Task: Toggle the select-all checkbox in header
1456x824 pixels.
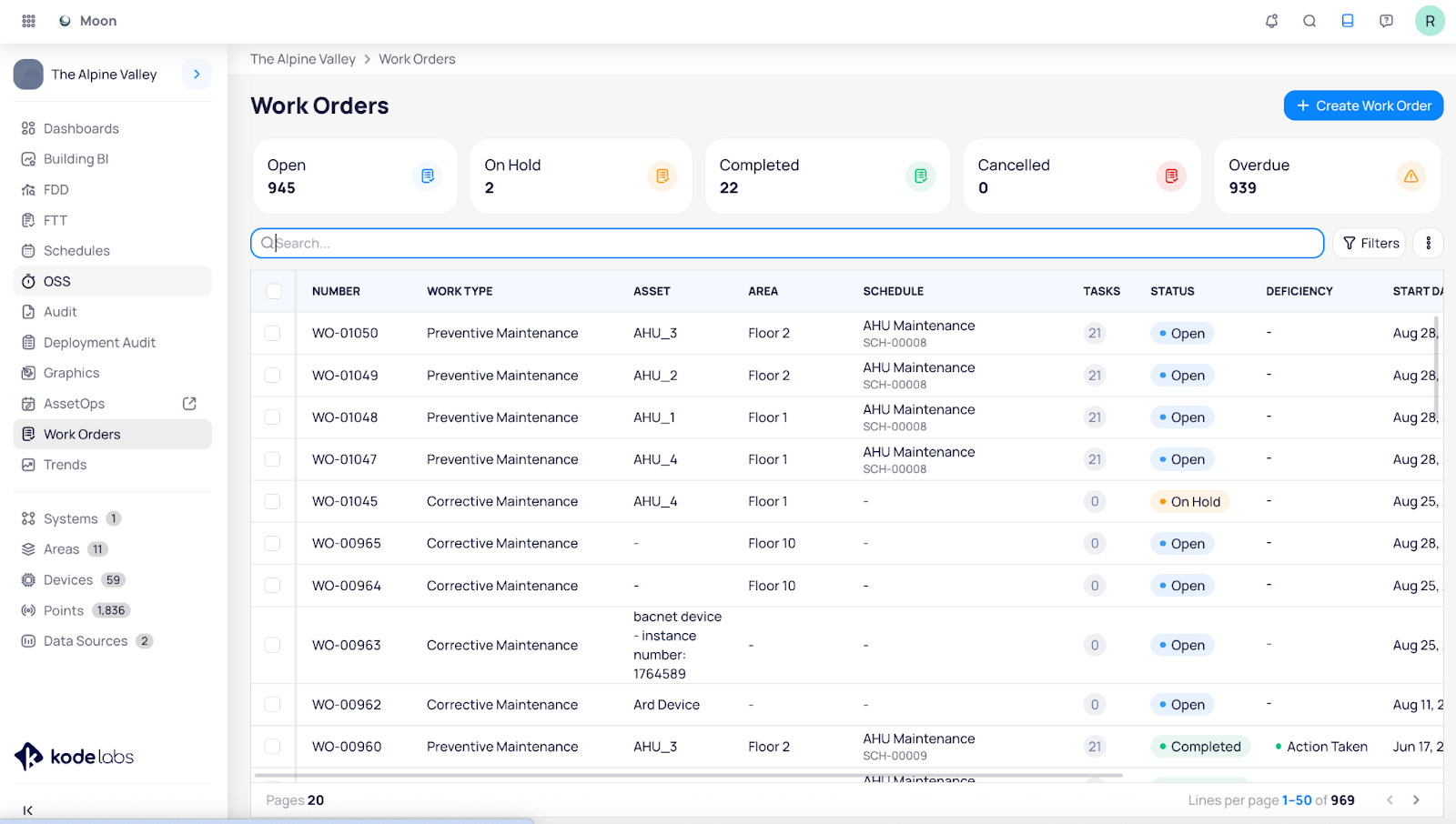Action: click(x=274, y=291)
